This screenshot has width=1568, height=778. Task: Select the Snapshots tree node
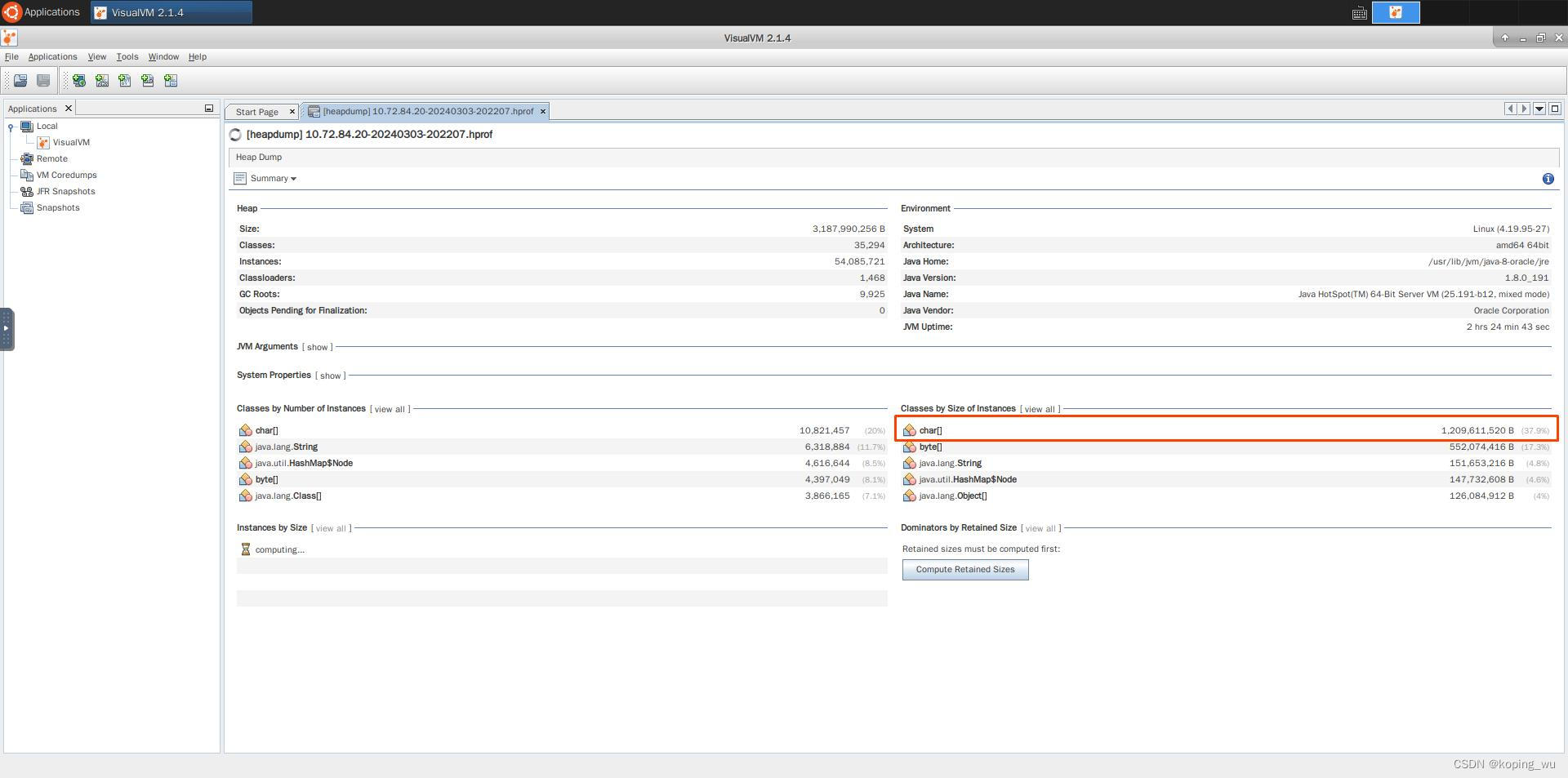coord(58,207)
